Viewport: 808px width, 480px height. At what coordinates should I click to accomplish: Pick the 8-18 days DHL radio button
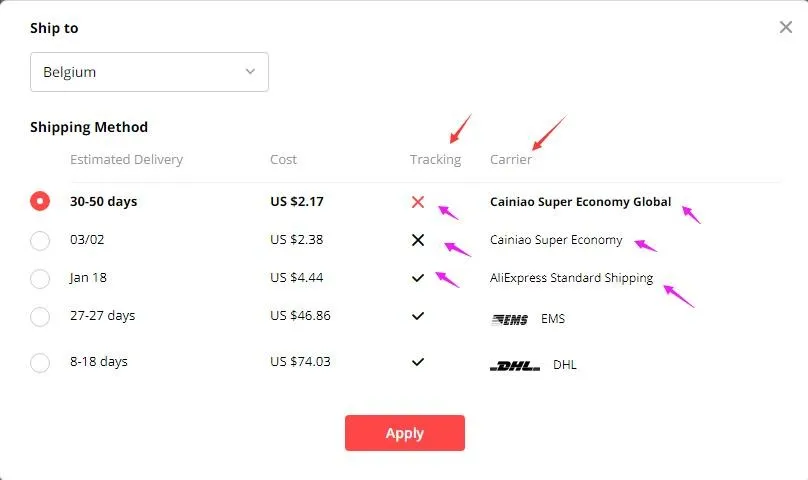point(40,362)
